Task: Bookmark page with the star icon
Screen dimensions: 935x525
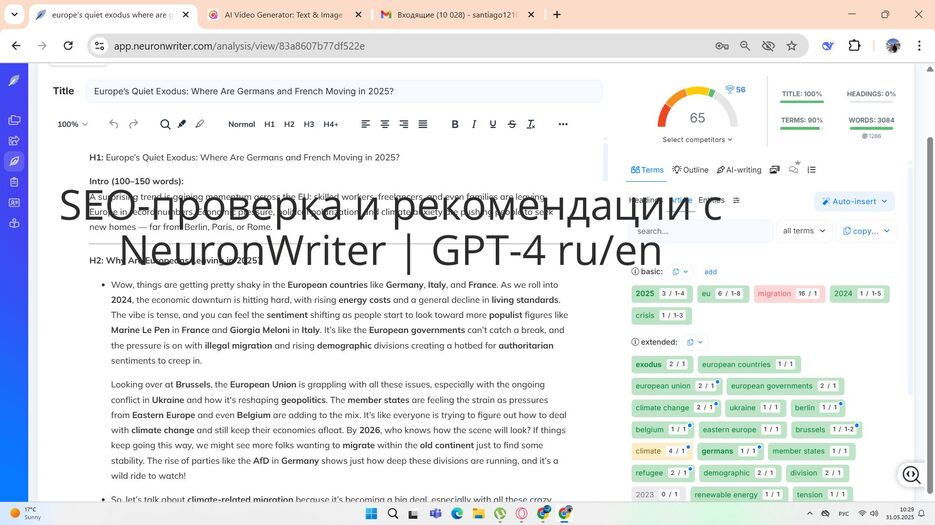Action: pyautogui.click(x=791, y=46)
